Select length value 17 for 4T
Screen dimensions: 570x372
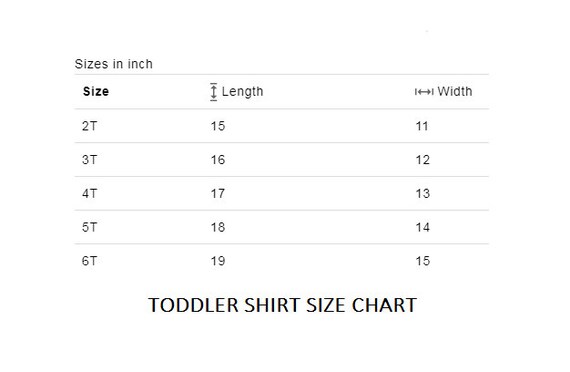tap(218, 193)
